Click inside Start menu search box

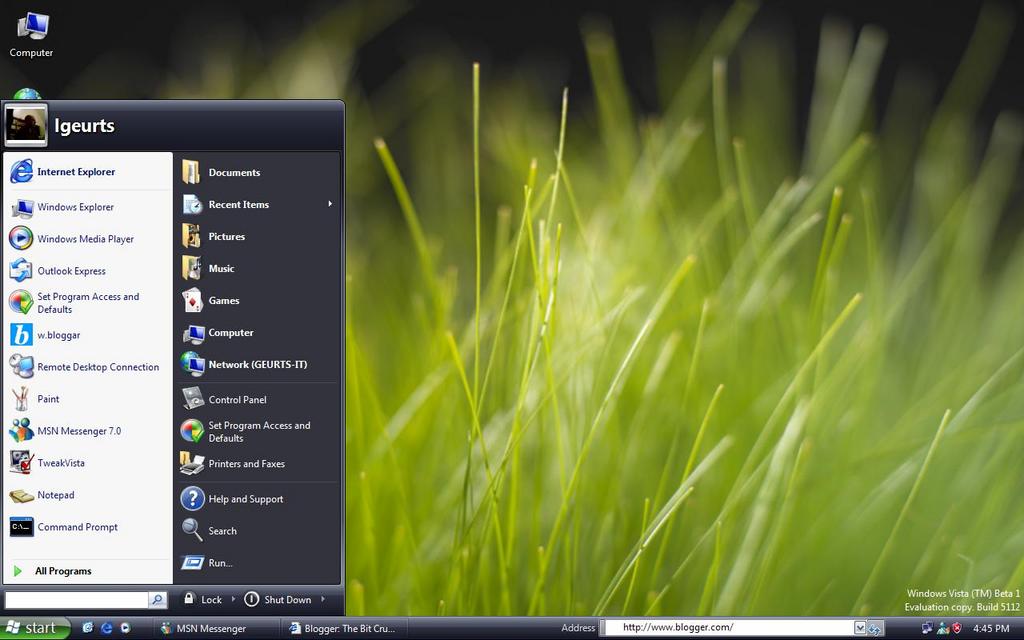click(76, 600)
